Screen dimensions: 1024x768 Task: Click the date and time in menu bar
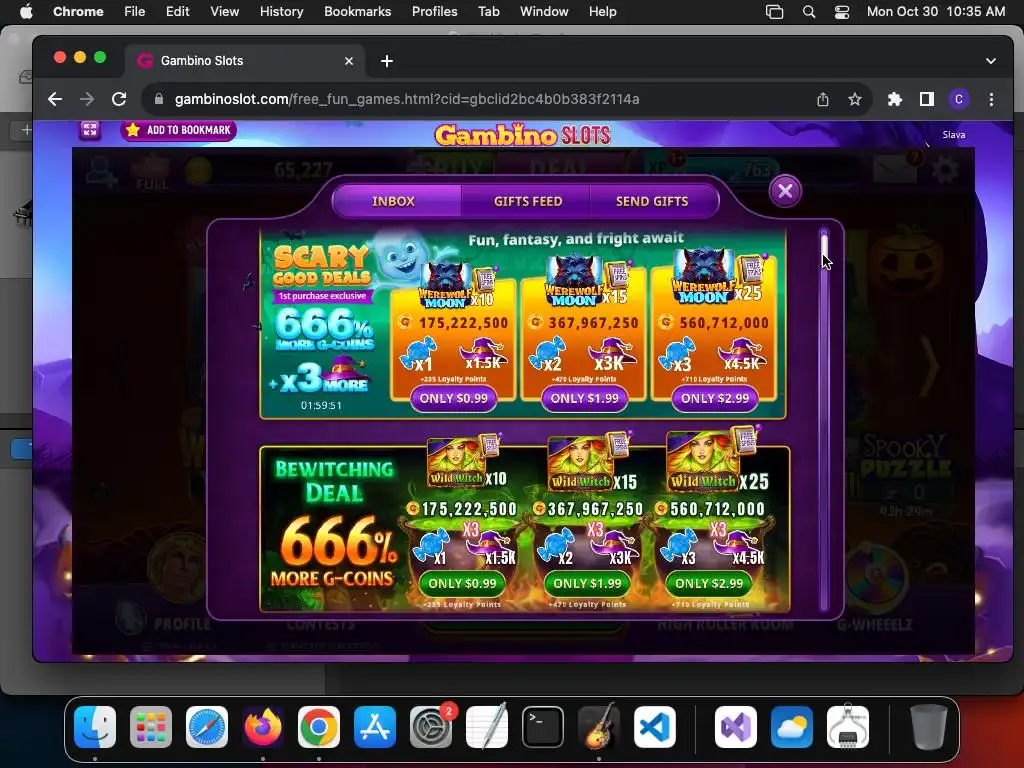tap(936, 11)
